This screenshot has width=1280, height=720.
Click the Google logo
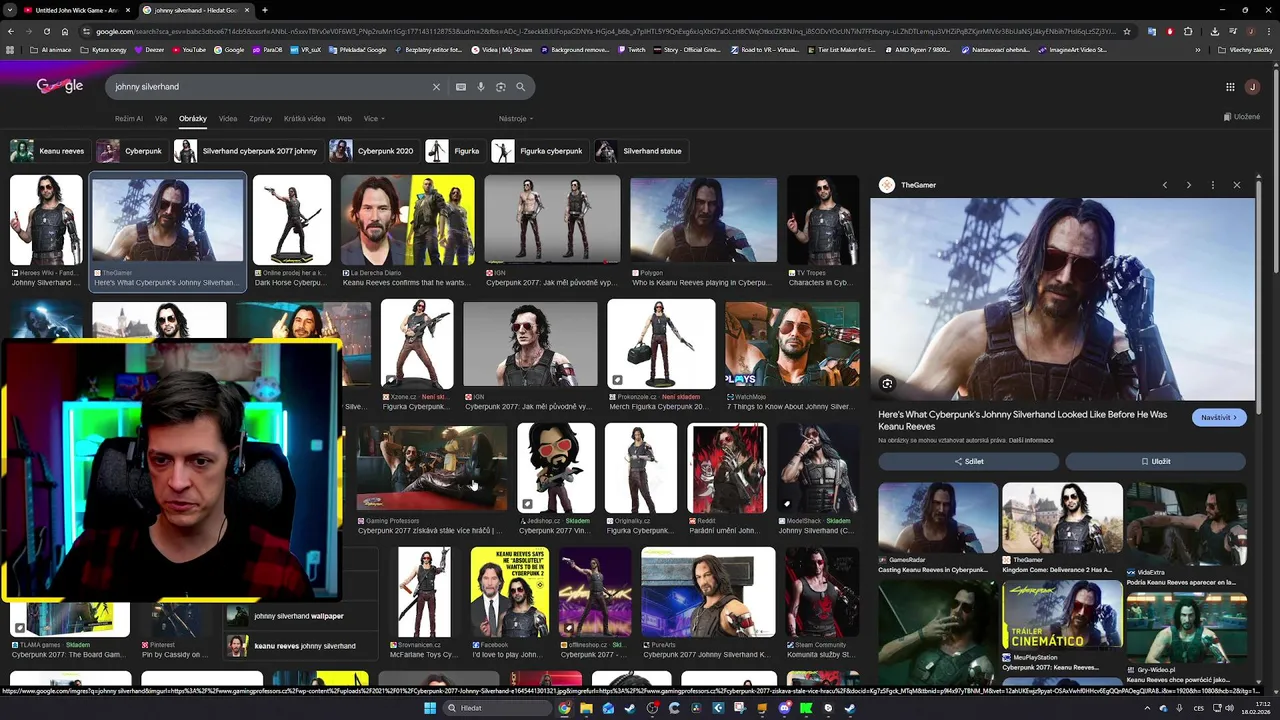[x=60, y=86]
